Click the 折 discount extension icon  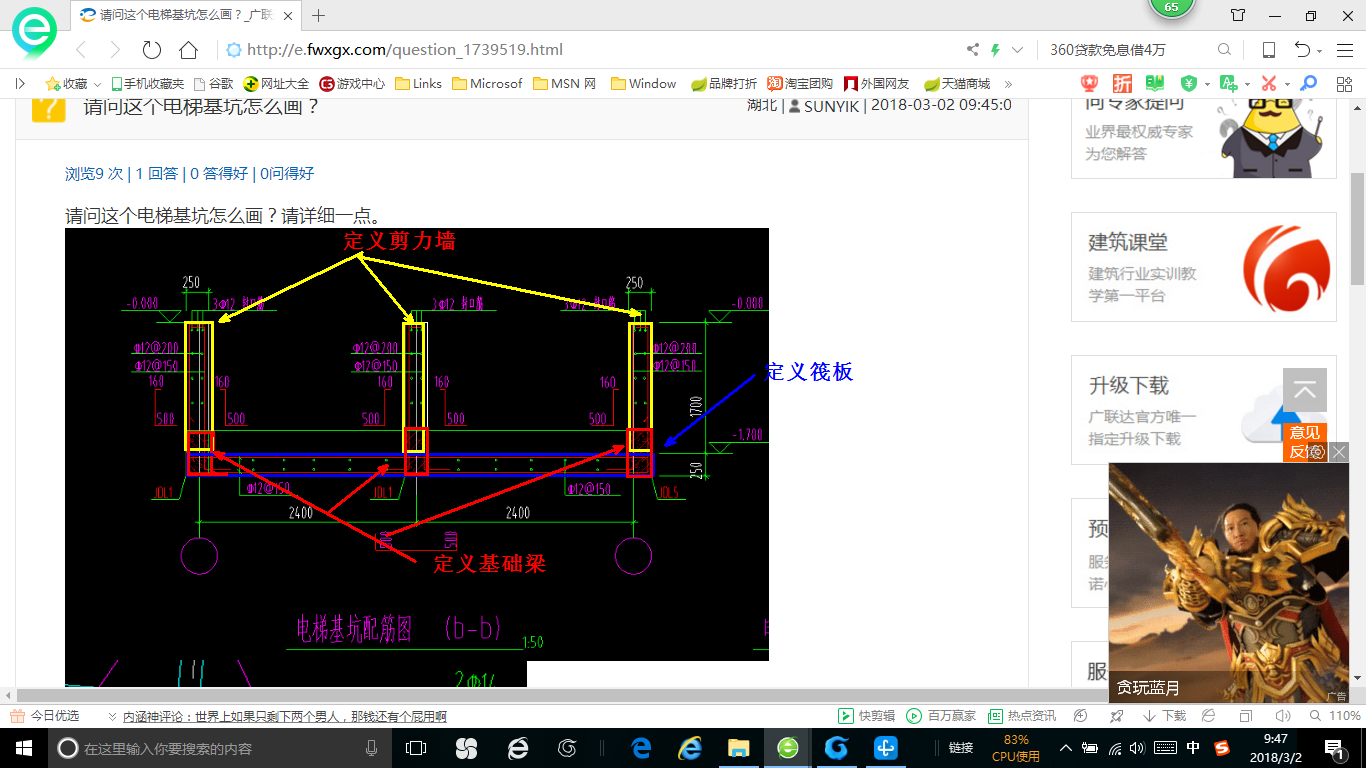[1123, 84]
